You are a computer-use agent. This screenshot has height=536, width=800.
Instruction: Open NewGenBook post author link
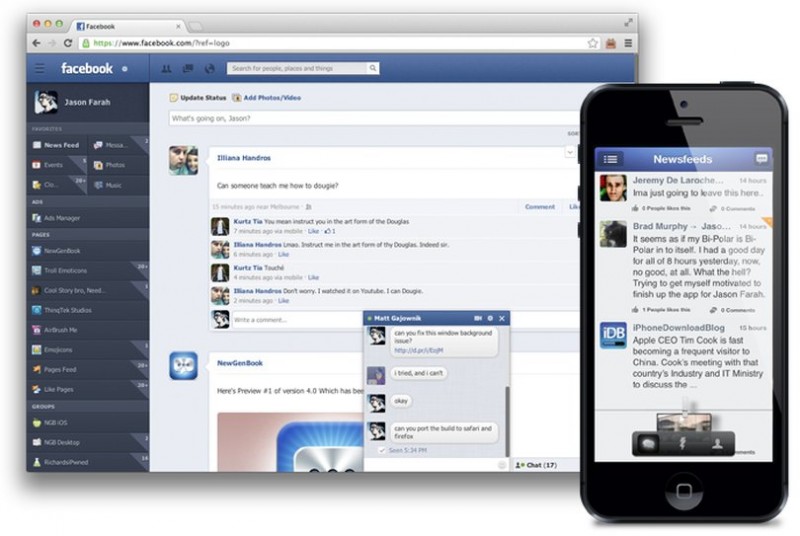tap(240, 364)
